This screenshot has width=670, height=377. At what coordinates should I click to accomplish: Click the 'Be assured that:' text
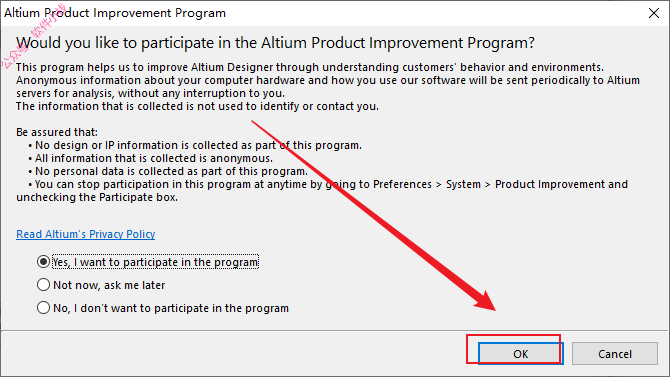(x=57, y=132)
